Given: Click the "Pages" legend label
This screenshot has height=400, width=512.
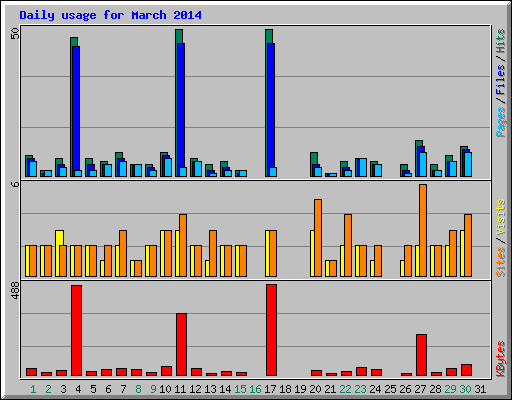Looking at the screenshot, I should coord(500,122).
